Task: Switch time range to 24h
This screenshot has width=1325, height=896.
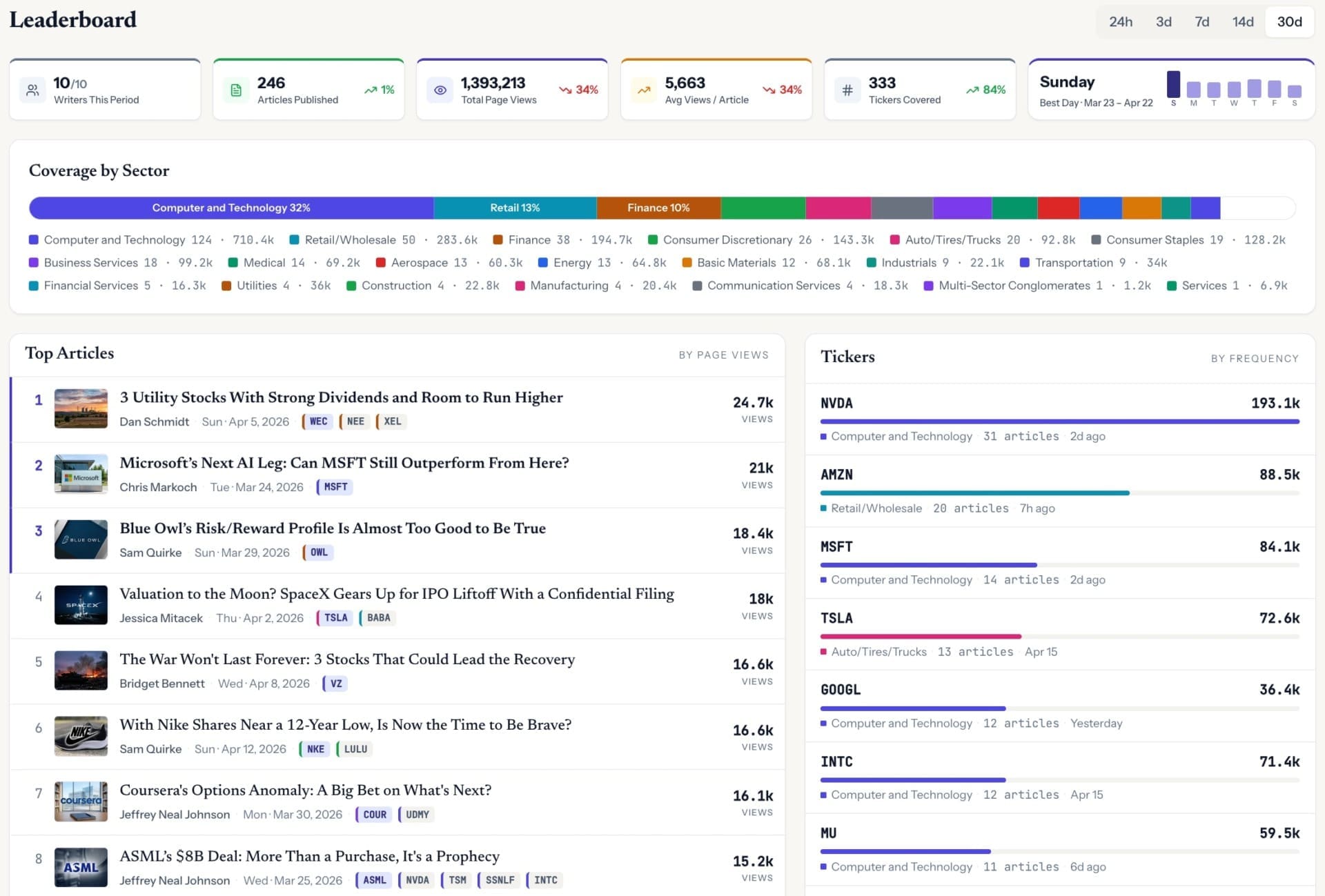Action: pyautogui.click(x=1120, y=22)
